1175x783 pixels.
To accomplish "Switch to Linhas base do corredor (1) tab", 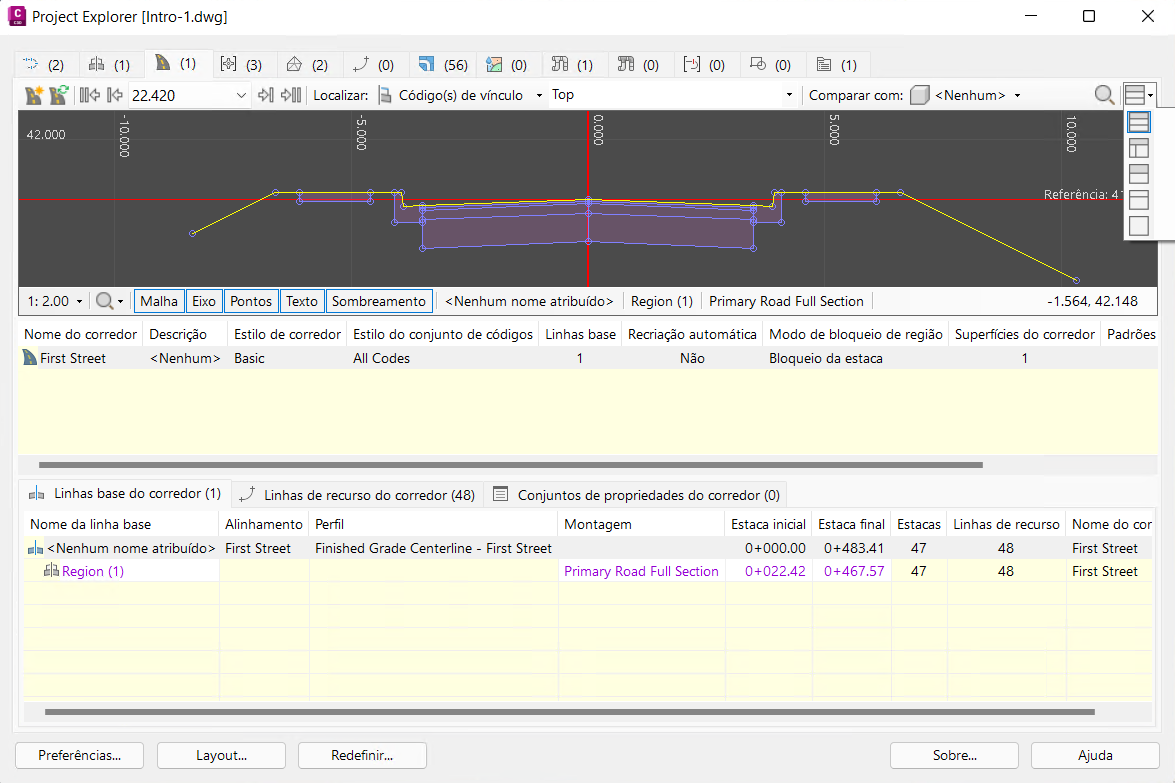I will click(x=125, y=494).
